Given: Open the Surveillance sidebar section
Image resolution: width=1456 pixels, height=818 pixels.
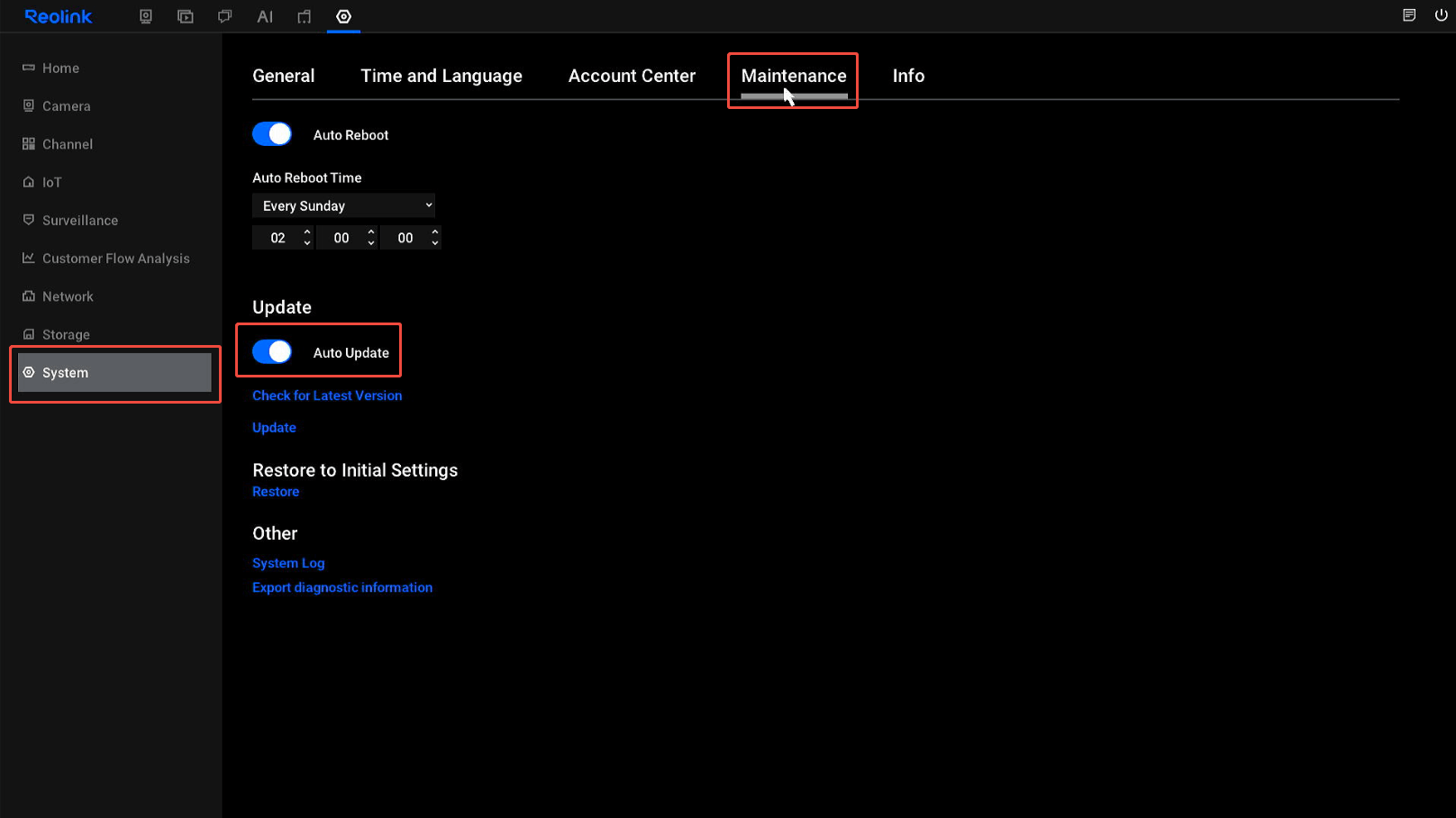Looking at the screenshot, I should pyautogui.click(x=79, y=221).
